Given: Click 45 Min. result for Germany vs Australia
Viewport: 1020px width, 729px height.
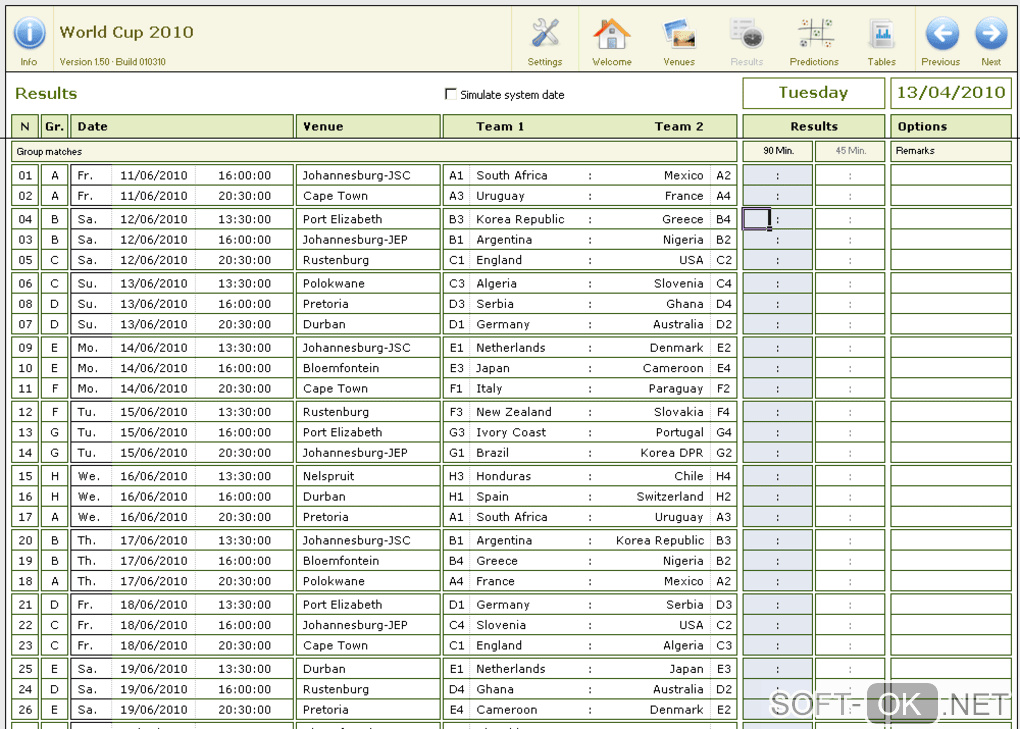Looking at the screenshot, I should tap(850, 325).
